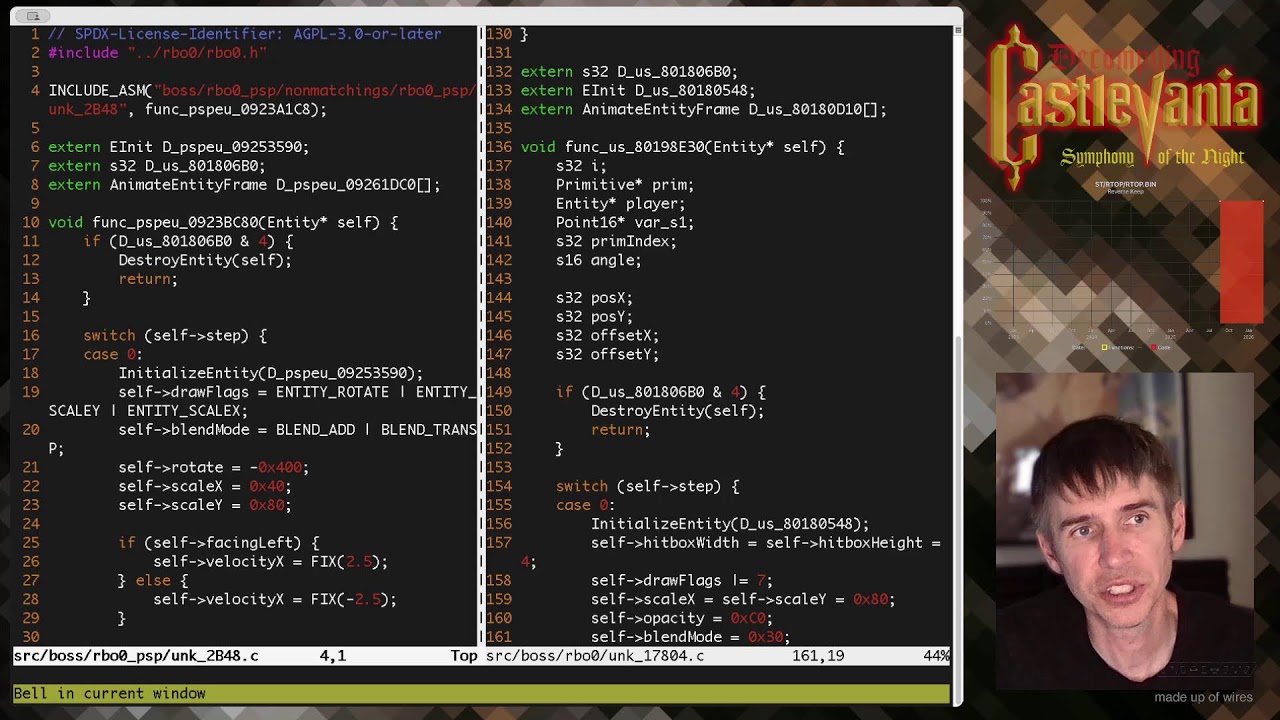Image resolution: width=1280 pixels, height=720 pixels.
Task: Click "self->scaleY = 0x80;" on line 23
Action: click(205, 505)
